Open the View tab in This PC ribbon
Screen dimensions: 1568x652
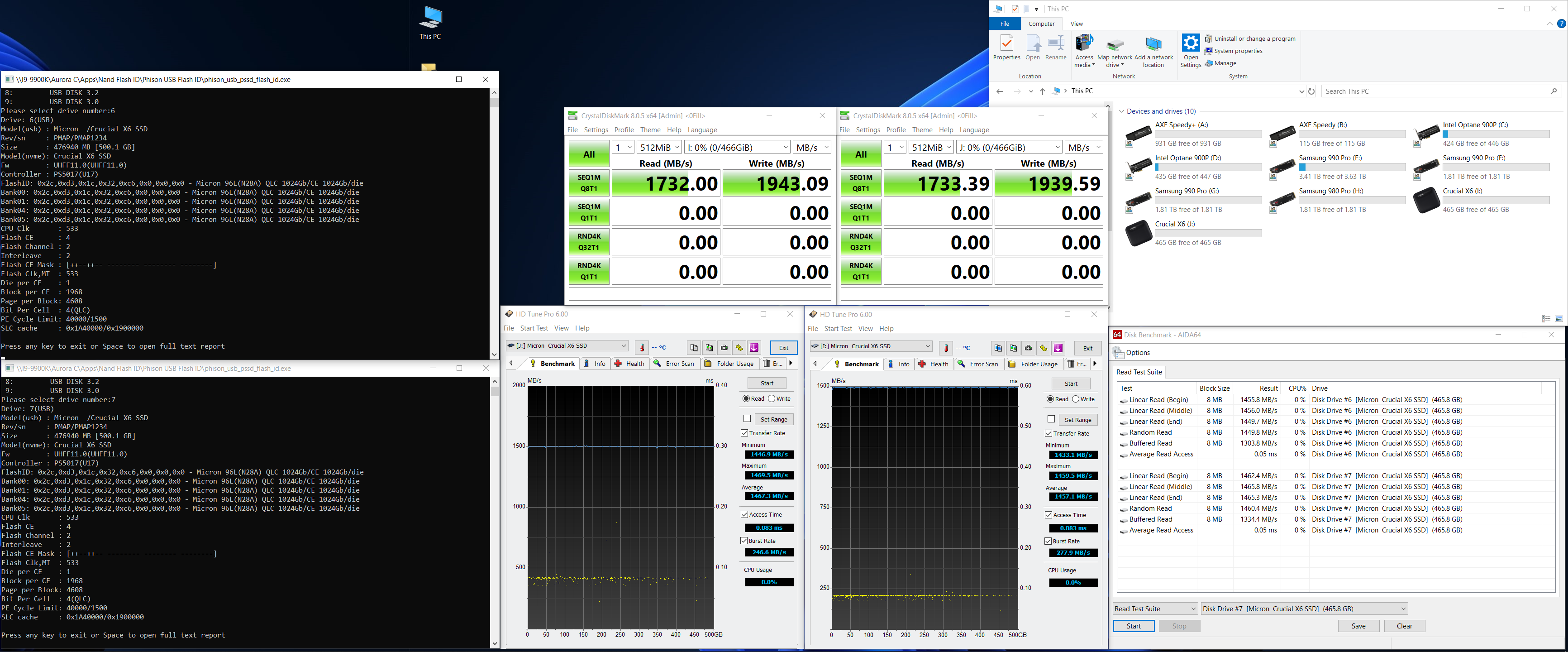(x=1076, y=24)
